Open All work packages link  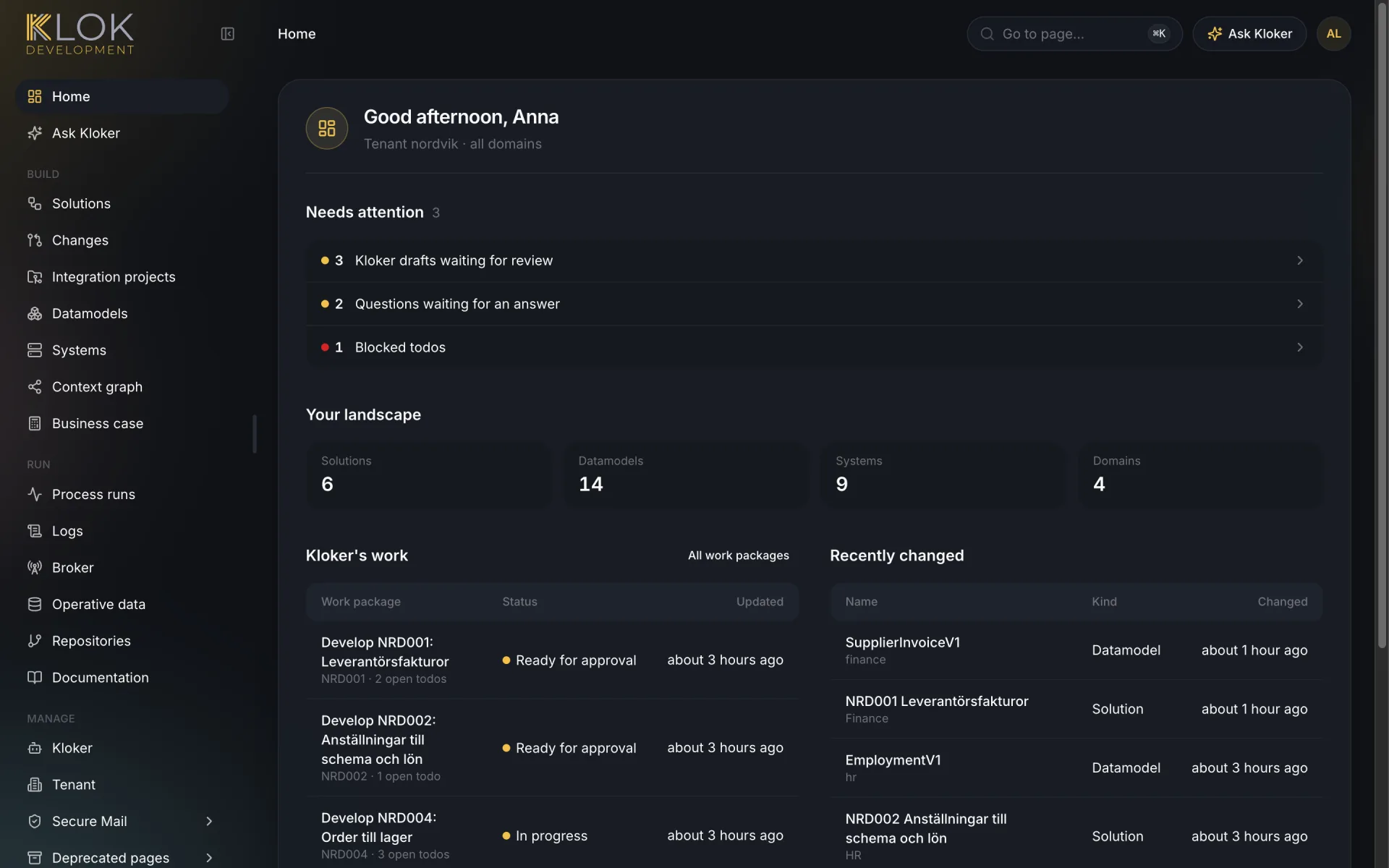[738, 556]
